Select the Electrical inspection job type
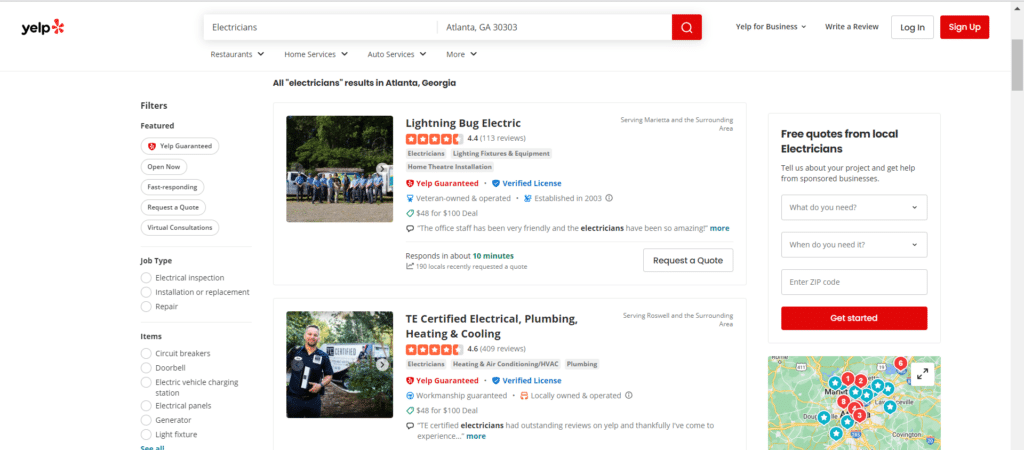Image resolution: width=1024 pixels, height=450 pixels. click(x=146, y=278)
